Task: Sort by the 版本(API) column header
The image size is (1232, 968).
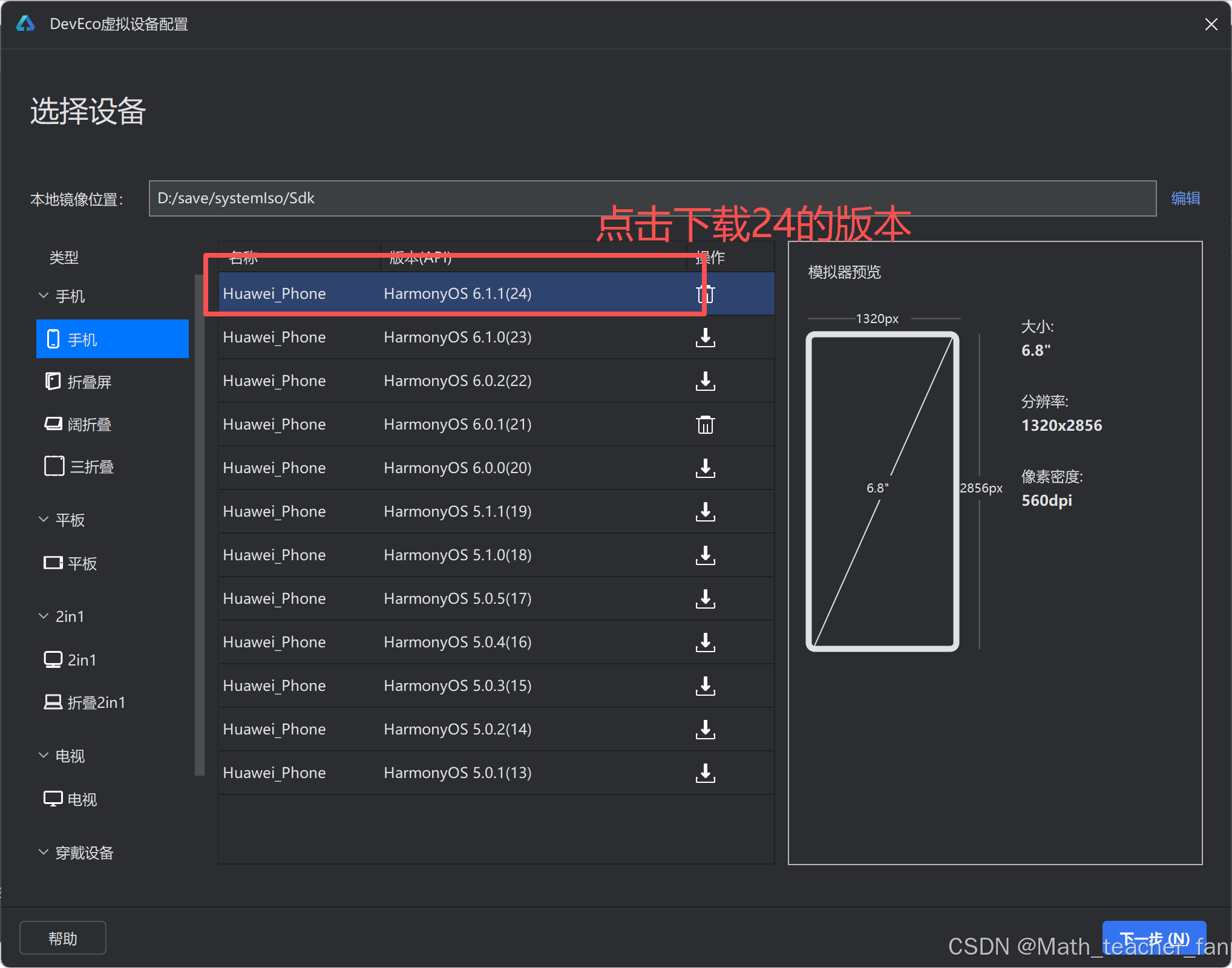Action: (421, 258)
